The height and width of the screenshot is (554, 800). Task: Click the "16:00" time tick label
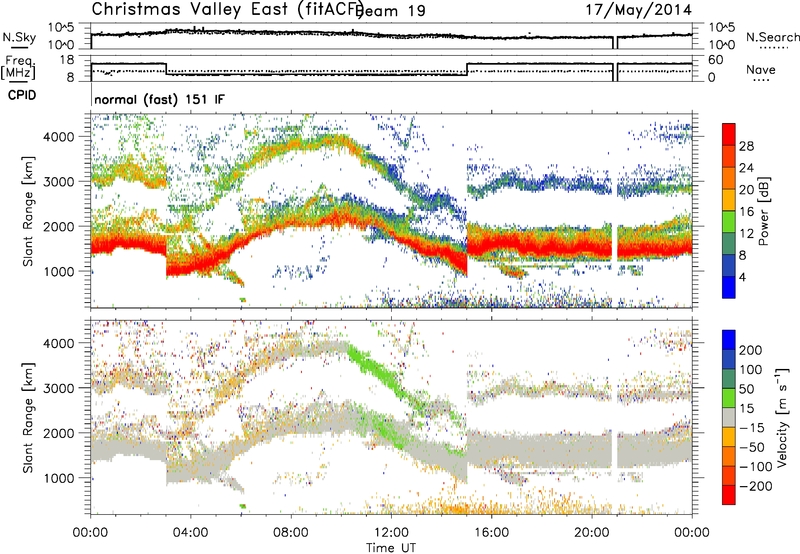coord(491,533)
